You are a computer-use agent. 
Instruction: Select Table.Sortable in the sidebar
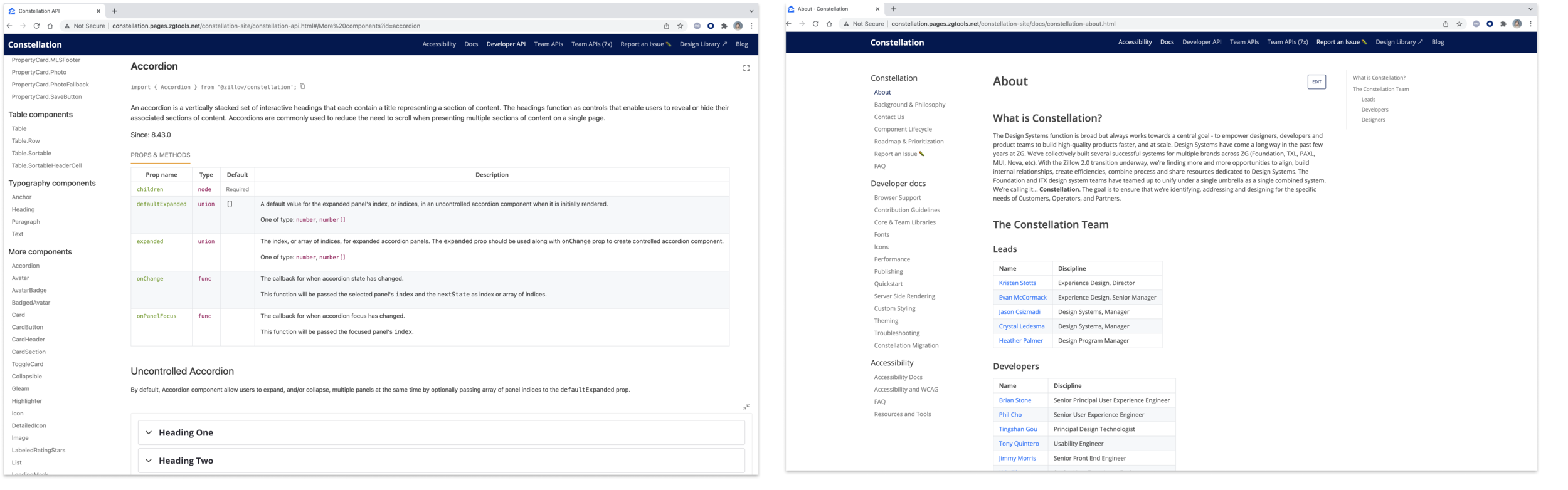31,154
